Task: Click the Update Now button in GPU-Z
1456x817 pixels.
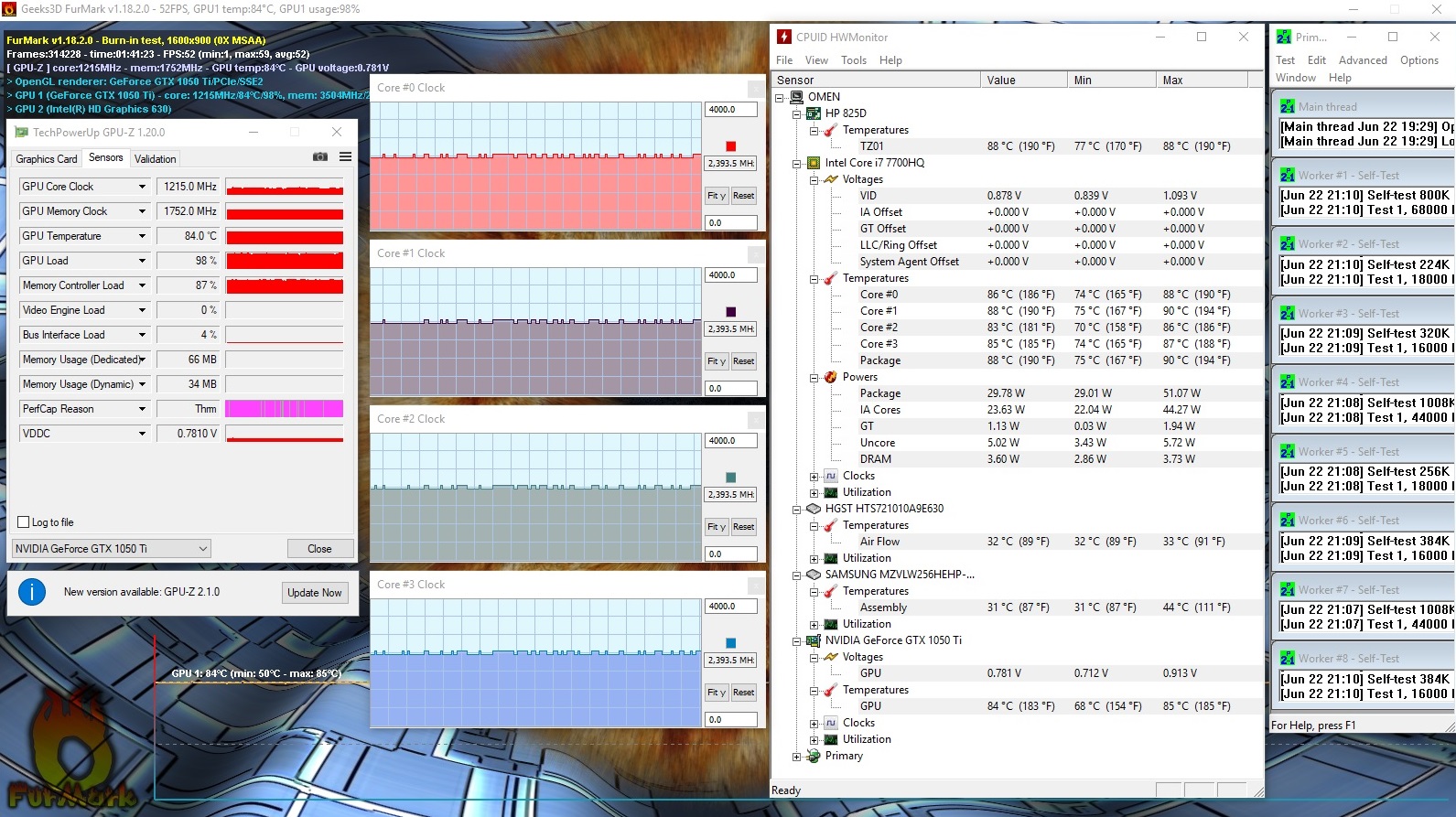Action: coord(315,593)
